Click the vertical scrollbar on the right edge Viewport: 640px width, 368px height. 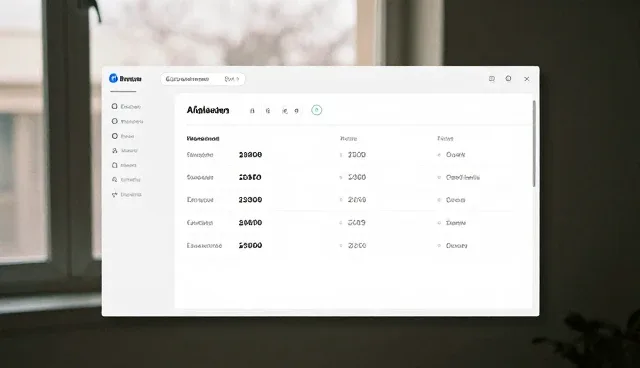pos(534,144)
